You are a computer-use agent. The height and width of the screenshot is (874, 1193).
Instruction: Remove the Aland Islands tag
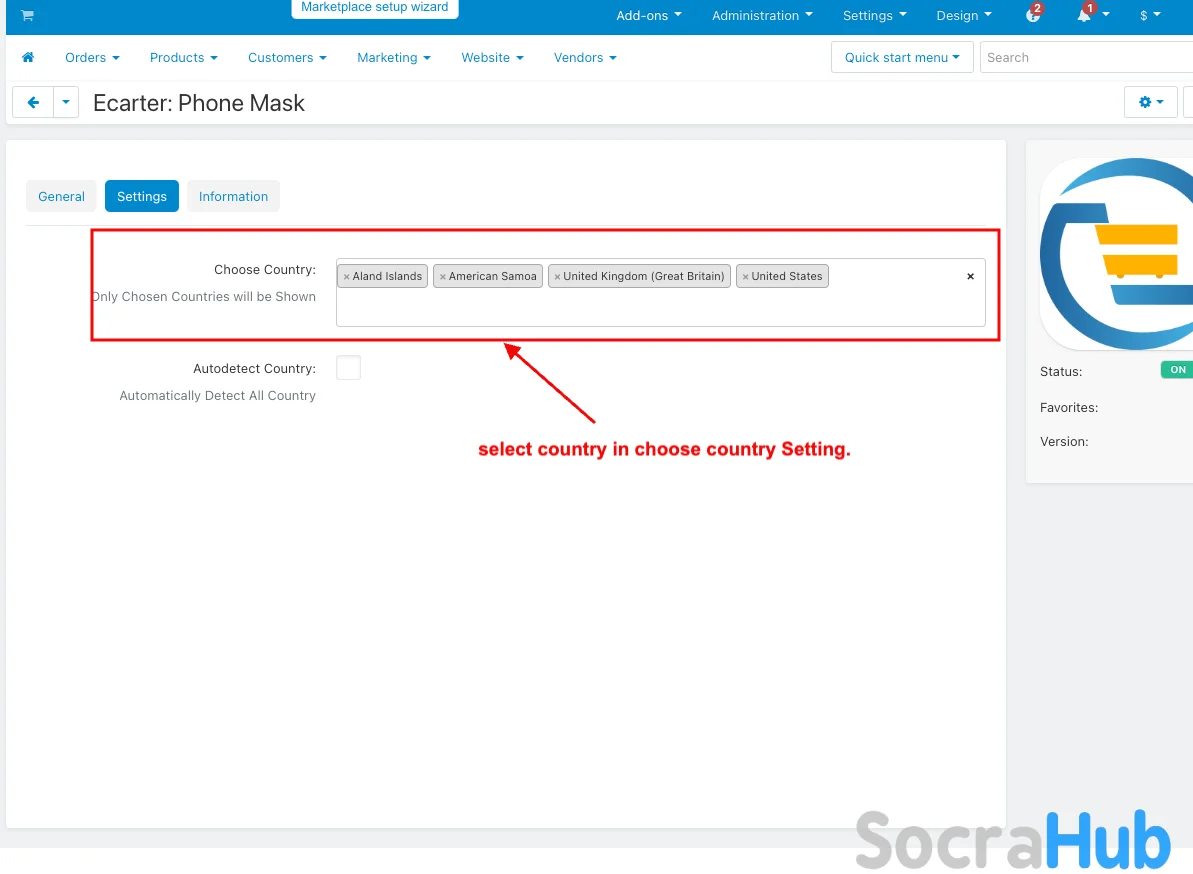click(346, 277)
